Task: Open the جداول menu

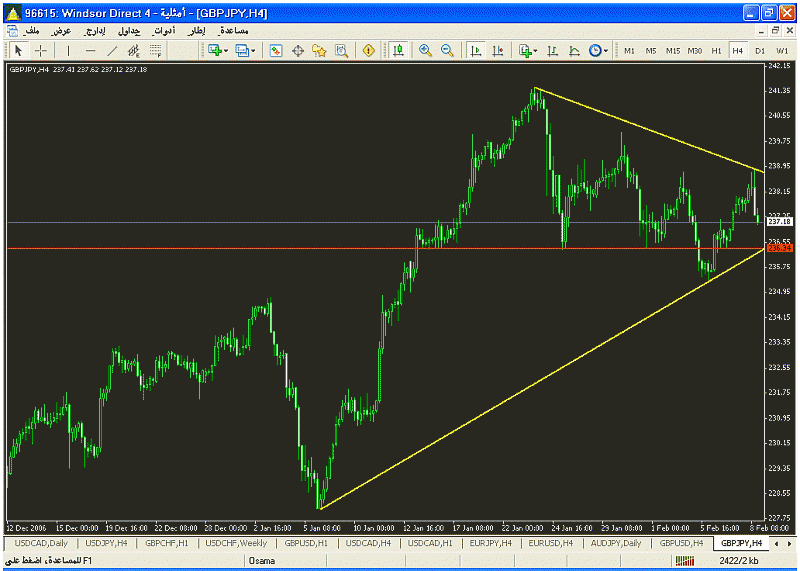Action: 129,31
